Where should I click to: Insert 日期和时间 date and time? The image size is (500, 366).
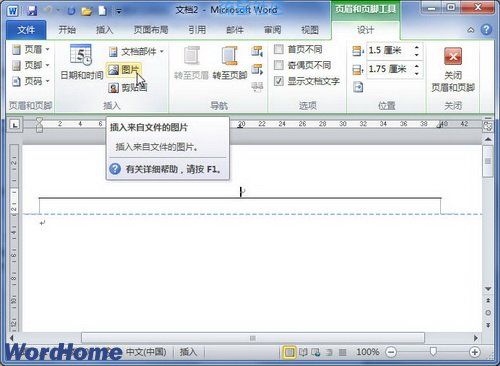[x=82, y=62]
